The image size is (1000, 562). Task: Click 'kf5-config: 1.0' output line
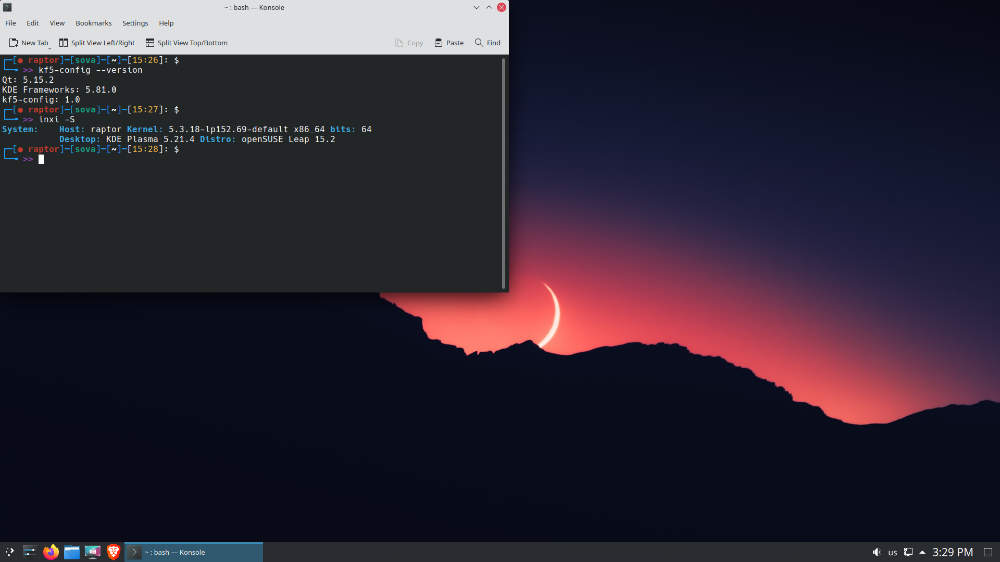(x=41, y=100)
